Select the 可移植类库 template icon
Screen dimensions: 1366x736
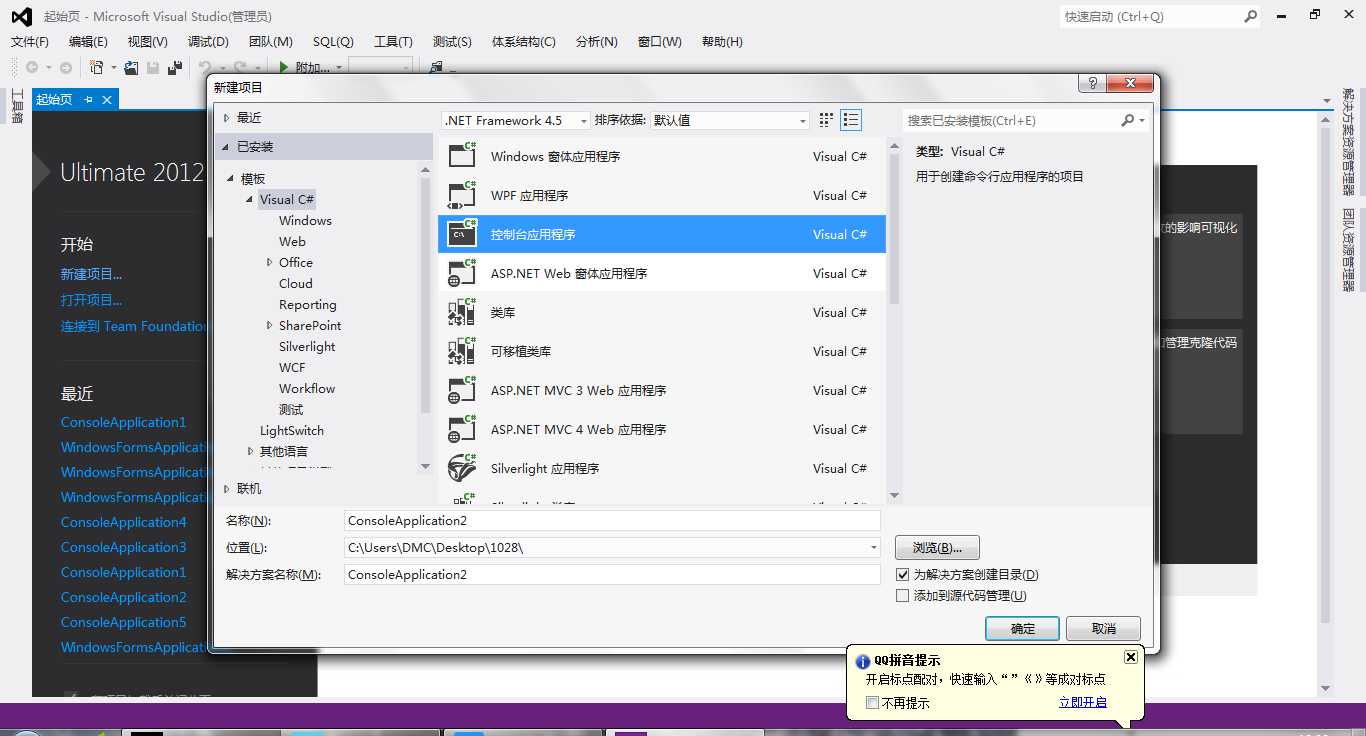pyautogui.click(x=462, y=351)
